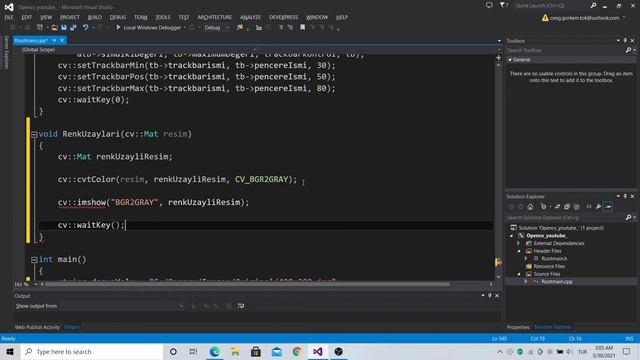Screen dimensions: 640x360
Task: Click the editor horizontal scrollbar
Action: pyautogui.click(x=247, y=284)
